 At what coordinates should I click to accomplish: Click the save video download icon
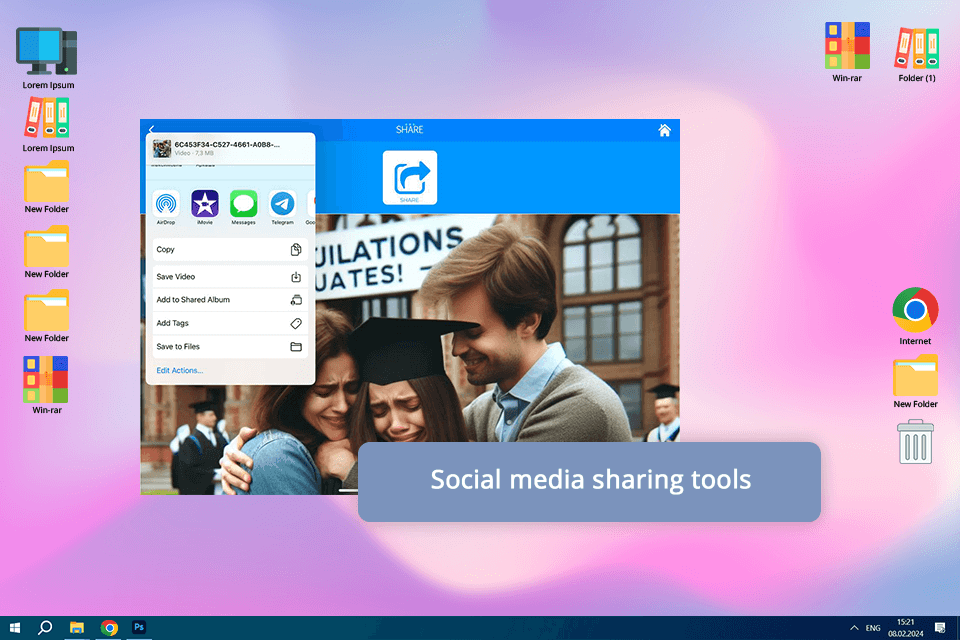point(296,277)
